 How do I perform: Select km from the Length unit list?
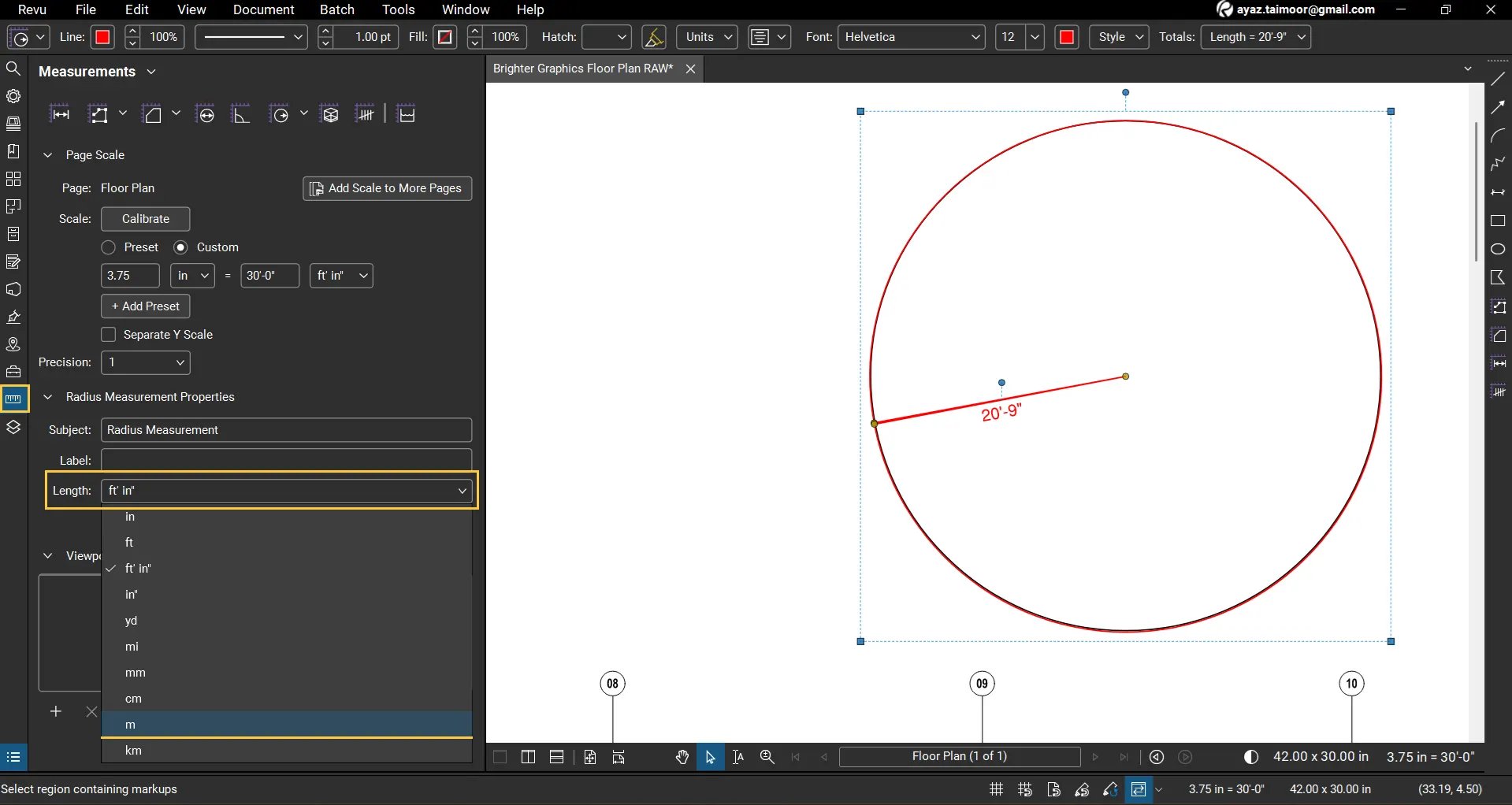[132, 750]
